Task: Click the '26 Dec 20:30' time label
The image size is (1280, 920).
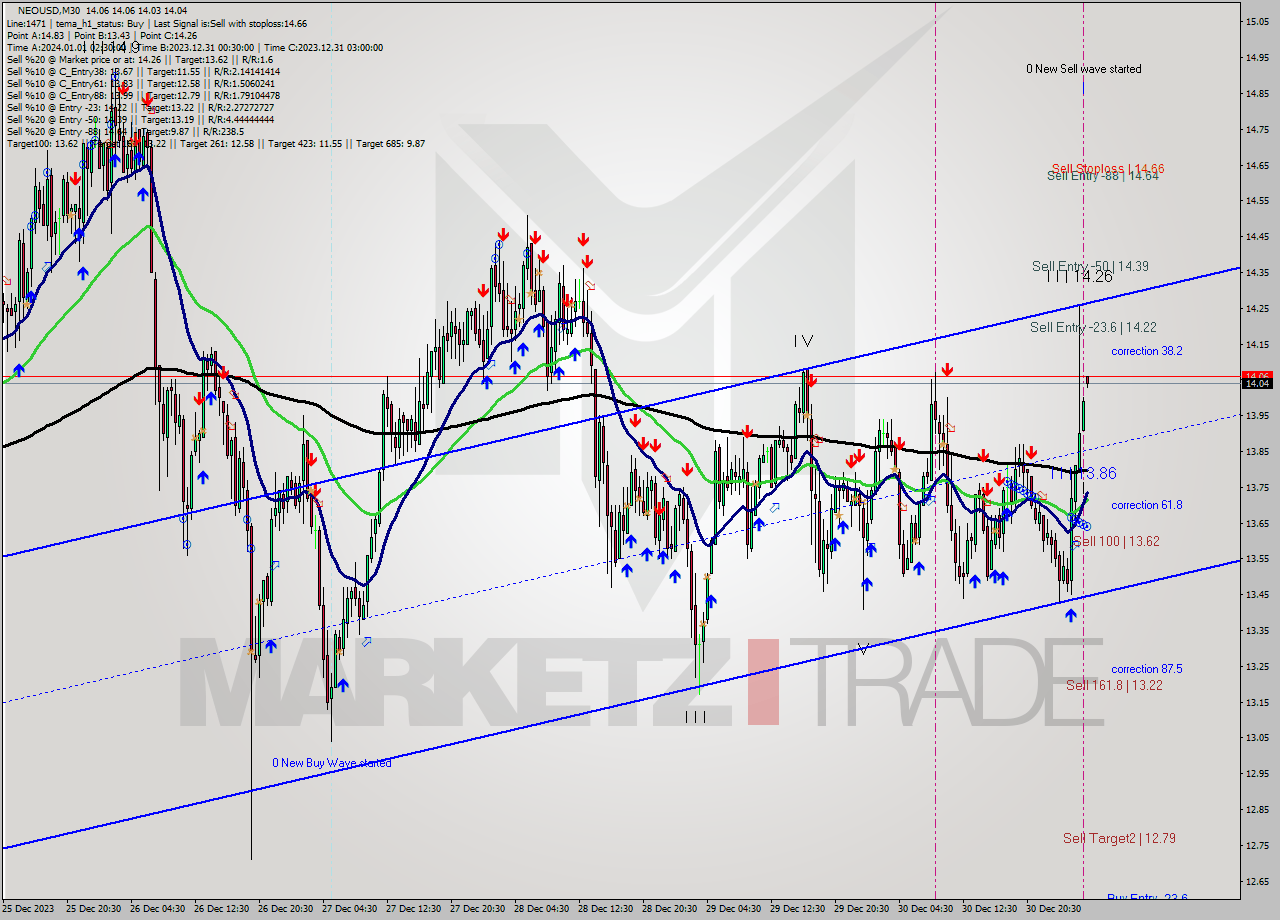Action: [285, 909]
